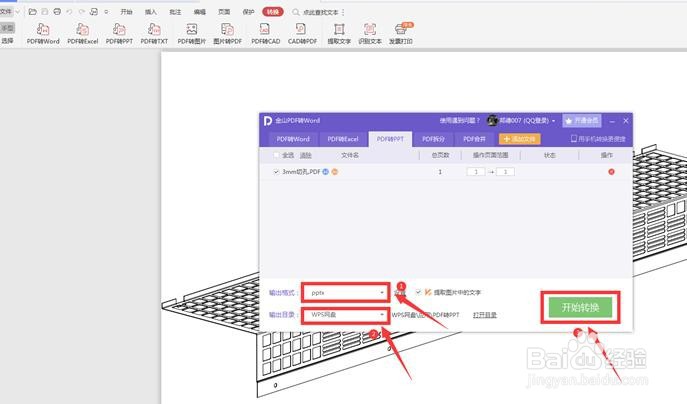Switch to PDF转Excel tab in dialog
Image resolution: width=687 pixels, height=404 pixels.
click(x=343, y=139)
